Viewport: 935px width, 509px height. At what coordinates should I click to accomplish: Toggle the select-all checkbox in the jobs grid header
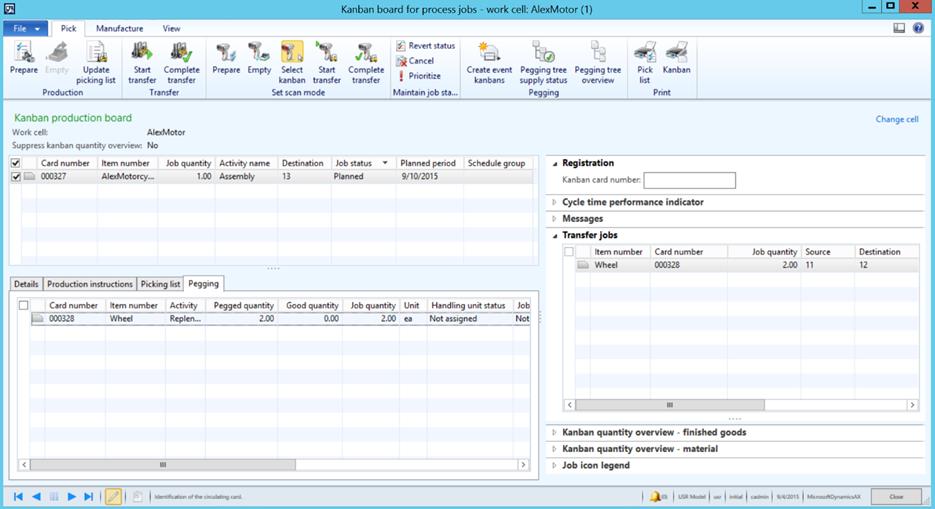coord(16,163)
